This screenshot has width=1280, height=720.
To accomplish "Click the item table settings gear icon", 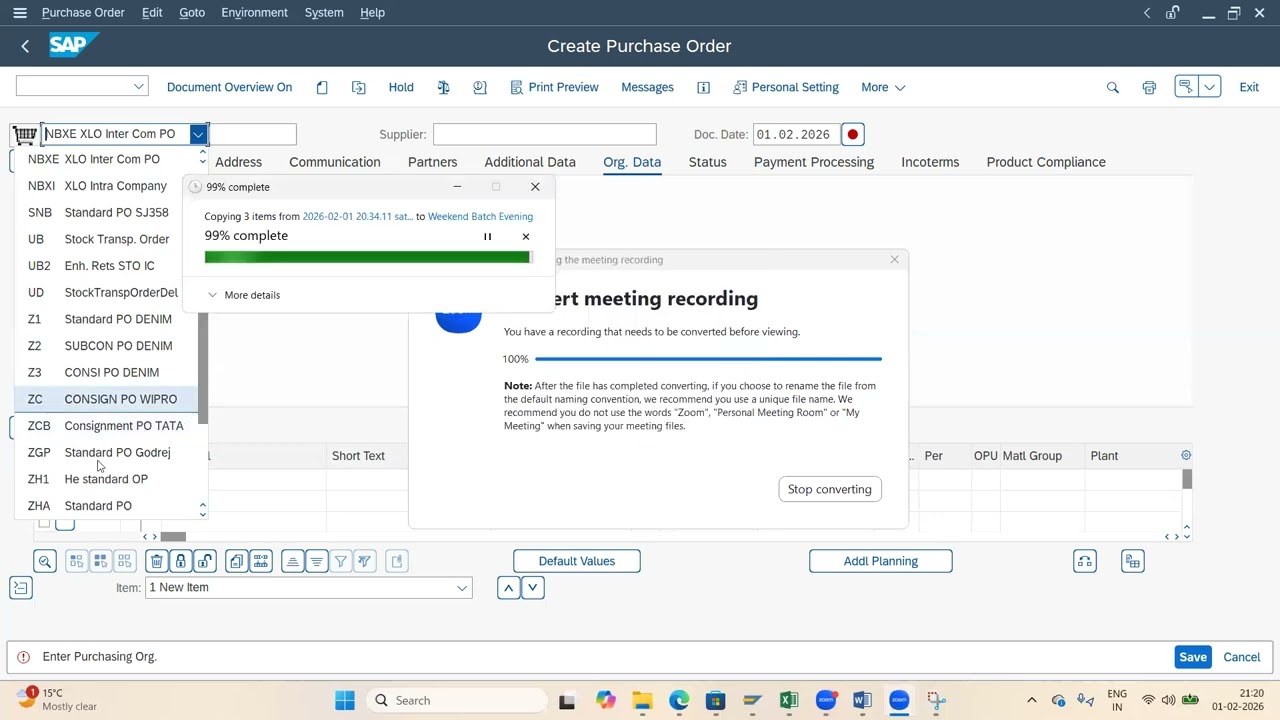I will [1186, 455].
